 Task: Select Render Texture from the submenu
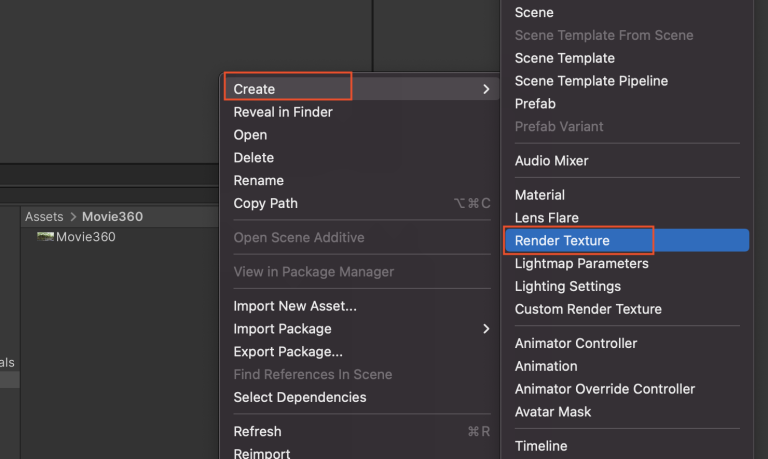click(x=562, y=241)
